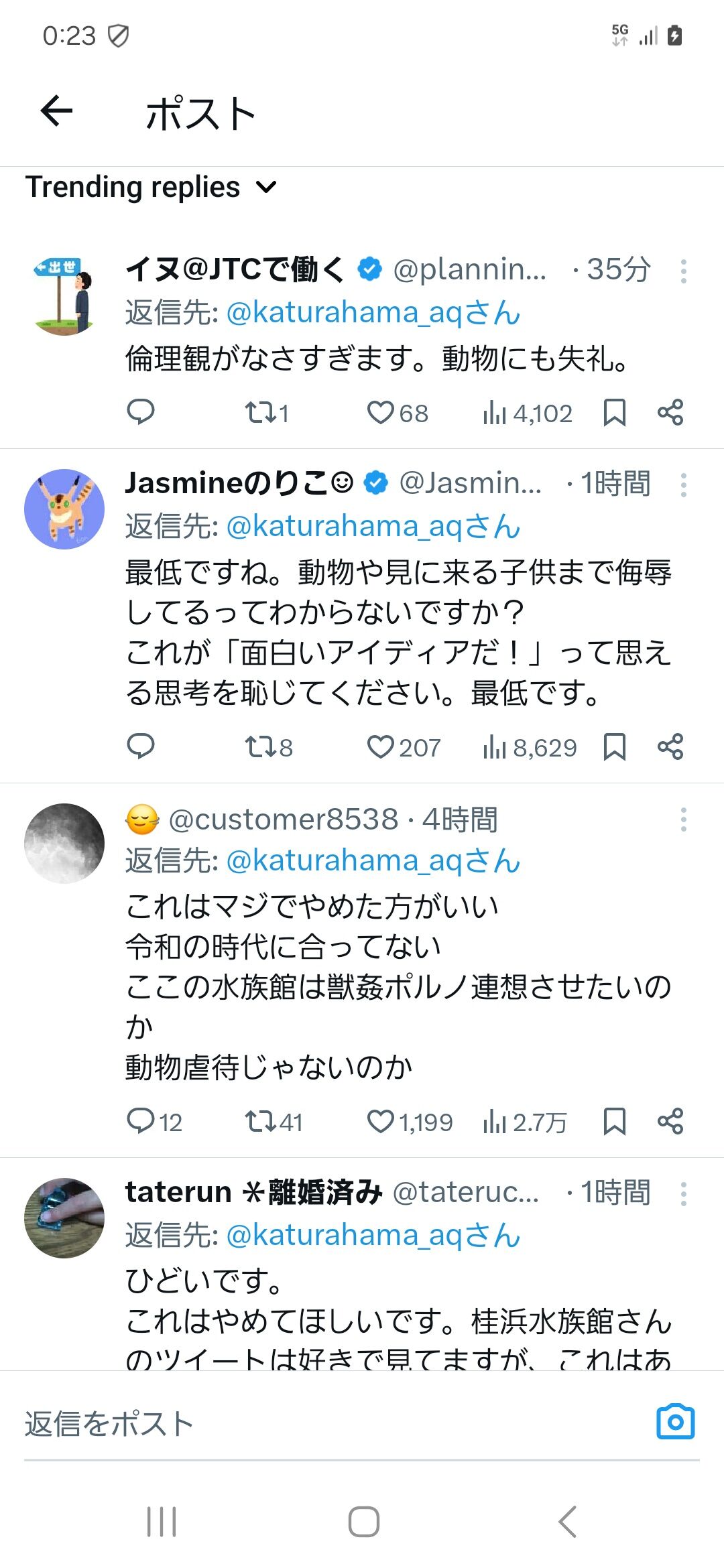View analytics showing 4,102 views

point(528,413)
